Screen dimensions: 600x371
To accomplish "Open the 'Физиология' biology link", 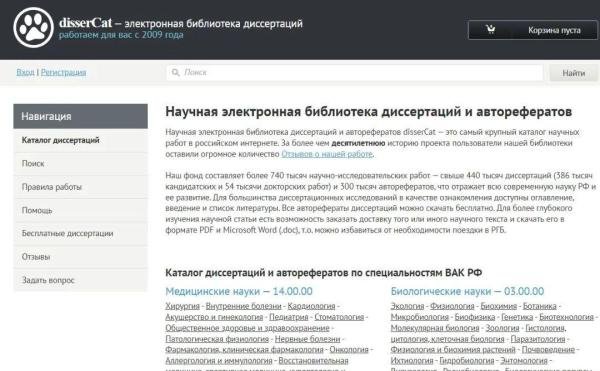I will (452, 306).
